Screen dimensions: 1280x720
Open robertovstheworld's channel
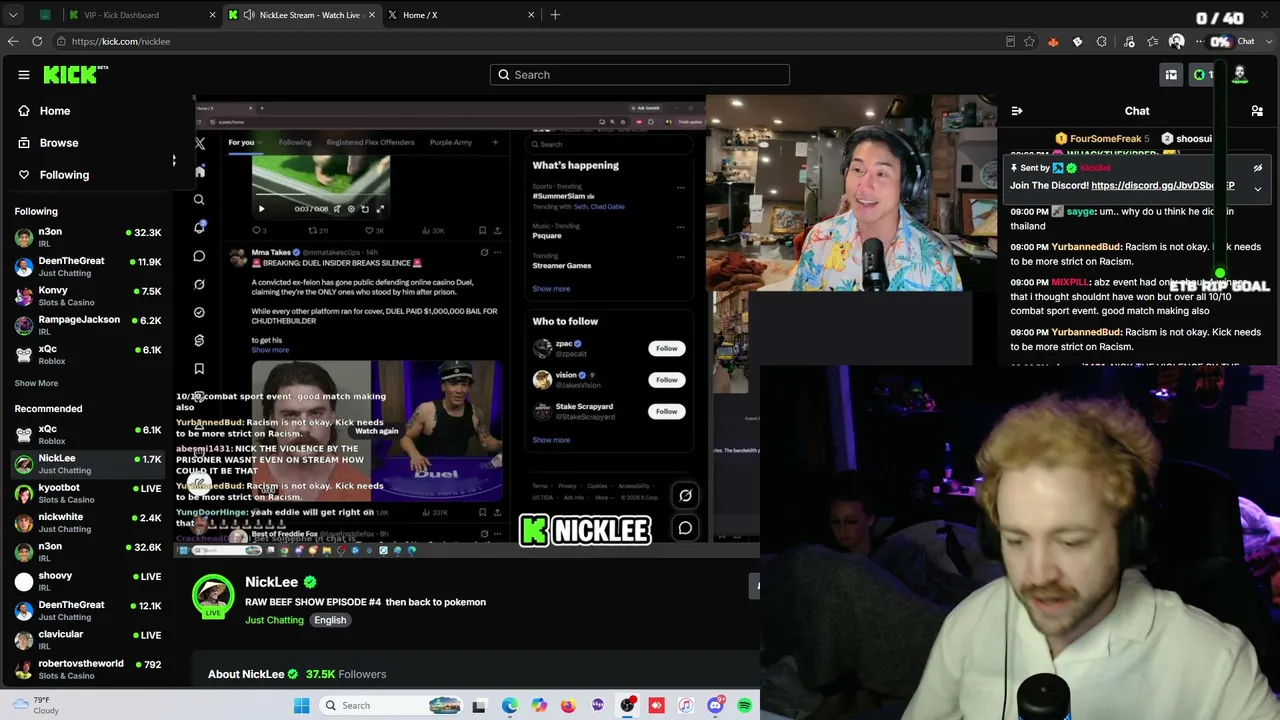tap(88, 669)
